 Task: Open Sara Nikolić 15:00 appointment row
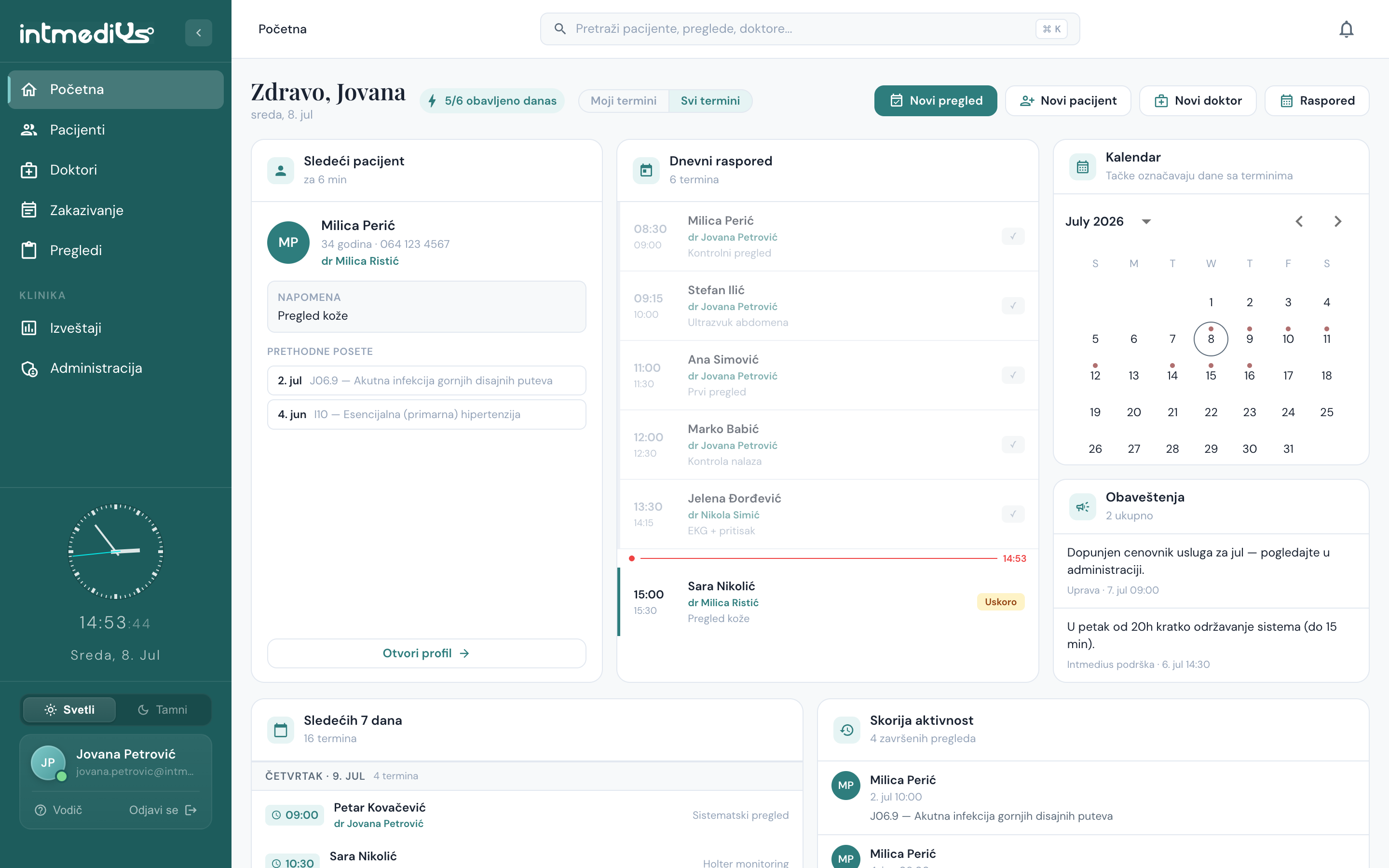pyautogui.click(x=828, y=602)
